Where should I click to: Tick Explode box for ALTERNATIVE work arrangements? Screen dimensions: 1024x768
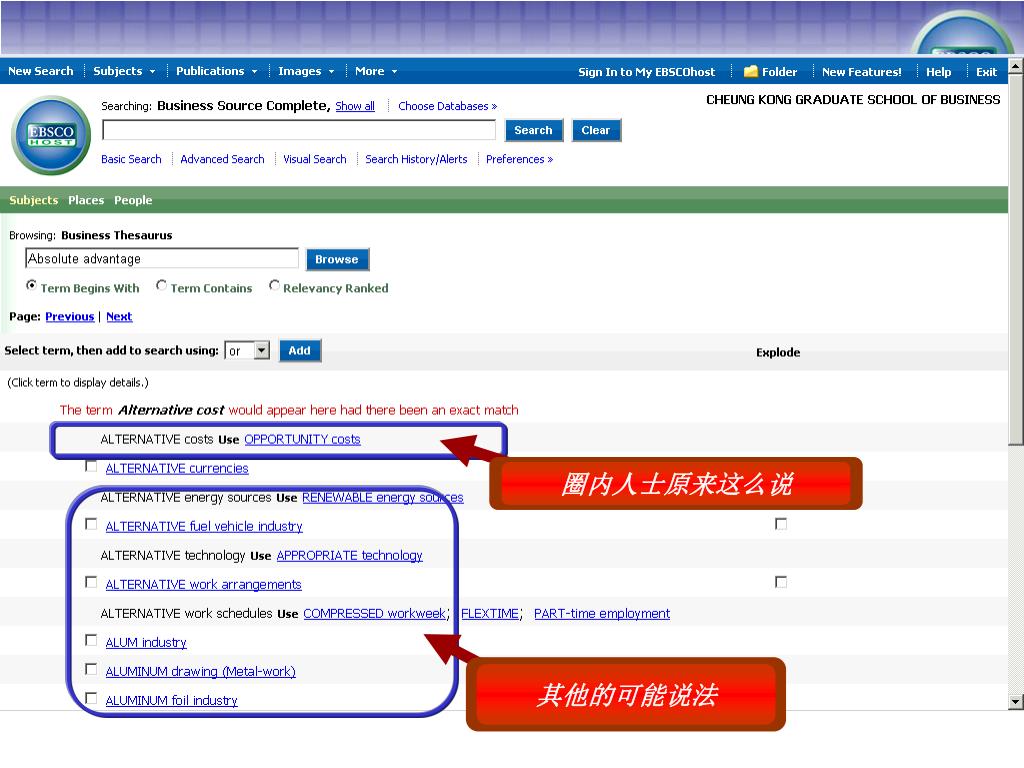coord(780,581)
